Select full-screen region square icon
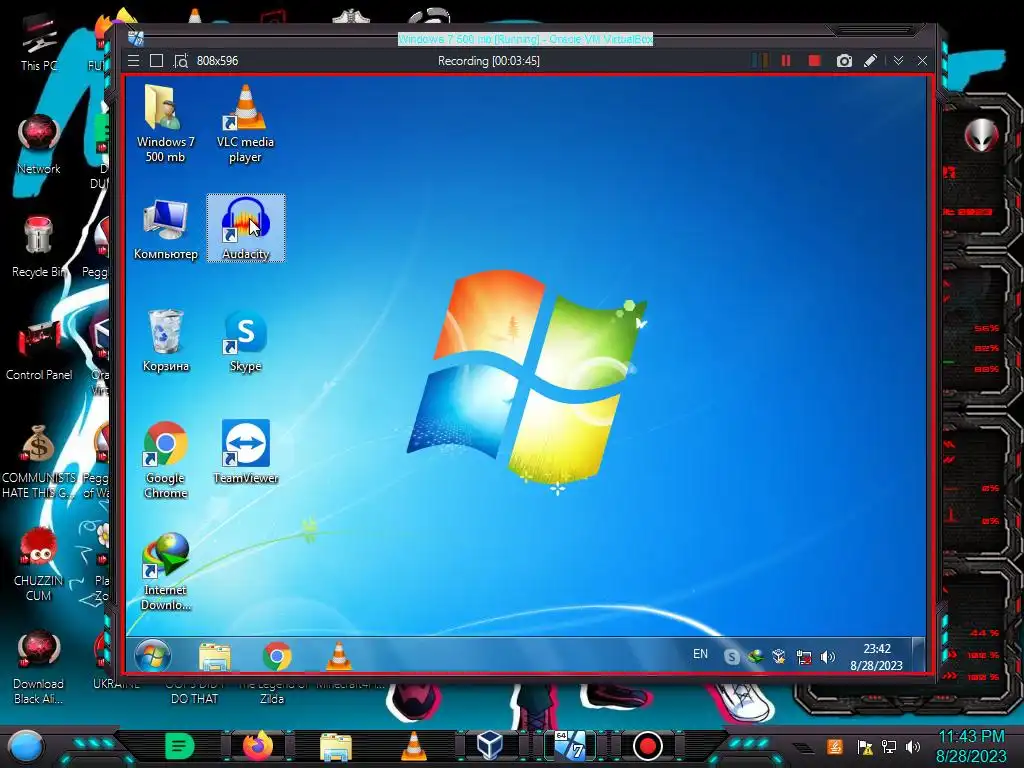The width and height of the screenshot is (1024, 768). [156, 61]
